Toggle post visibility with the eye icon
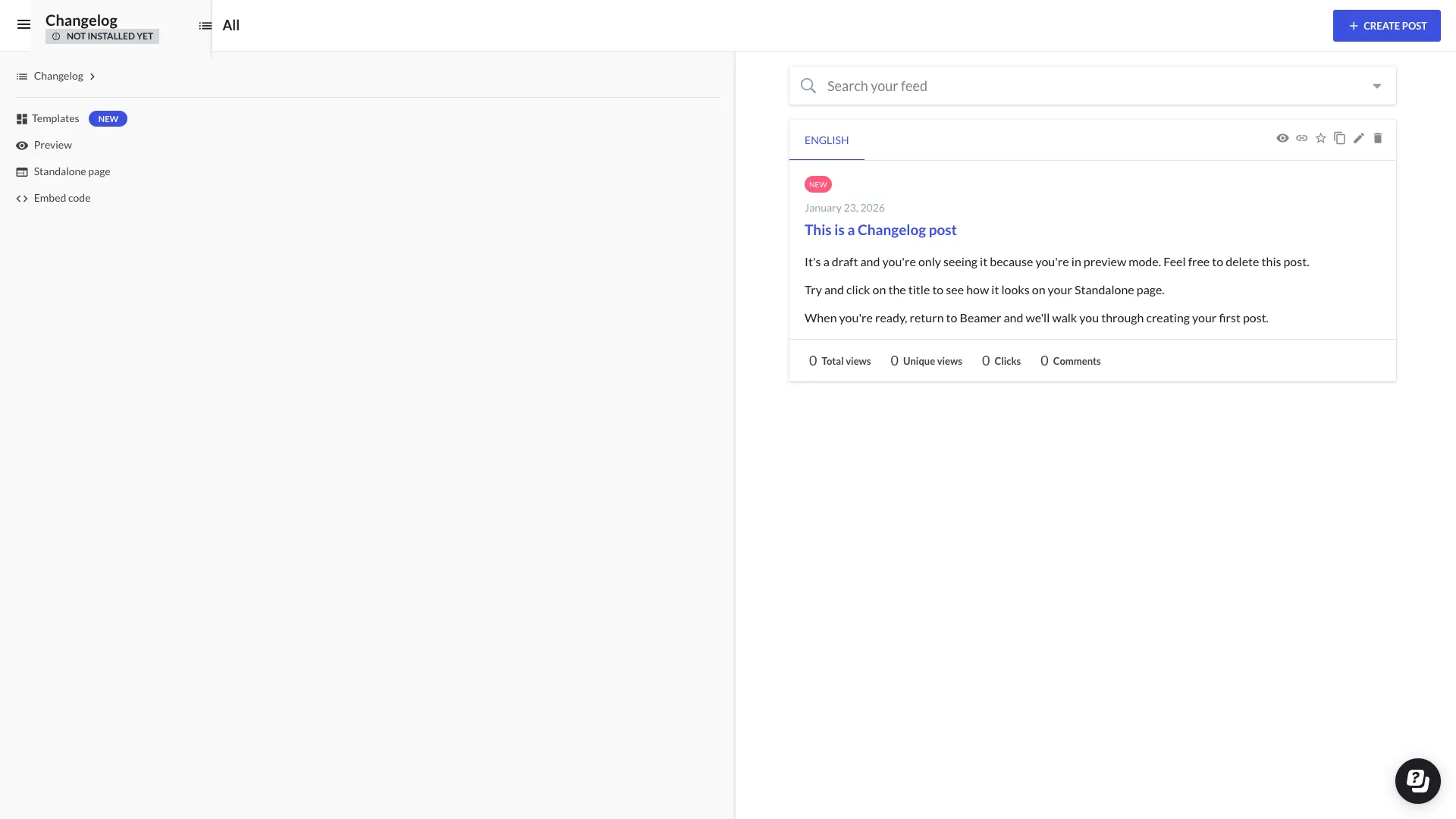This screenshot has width=1456, height=819. coord(1283,138)
